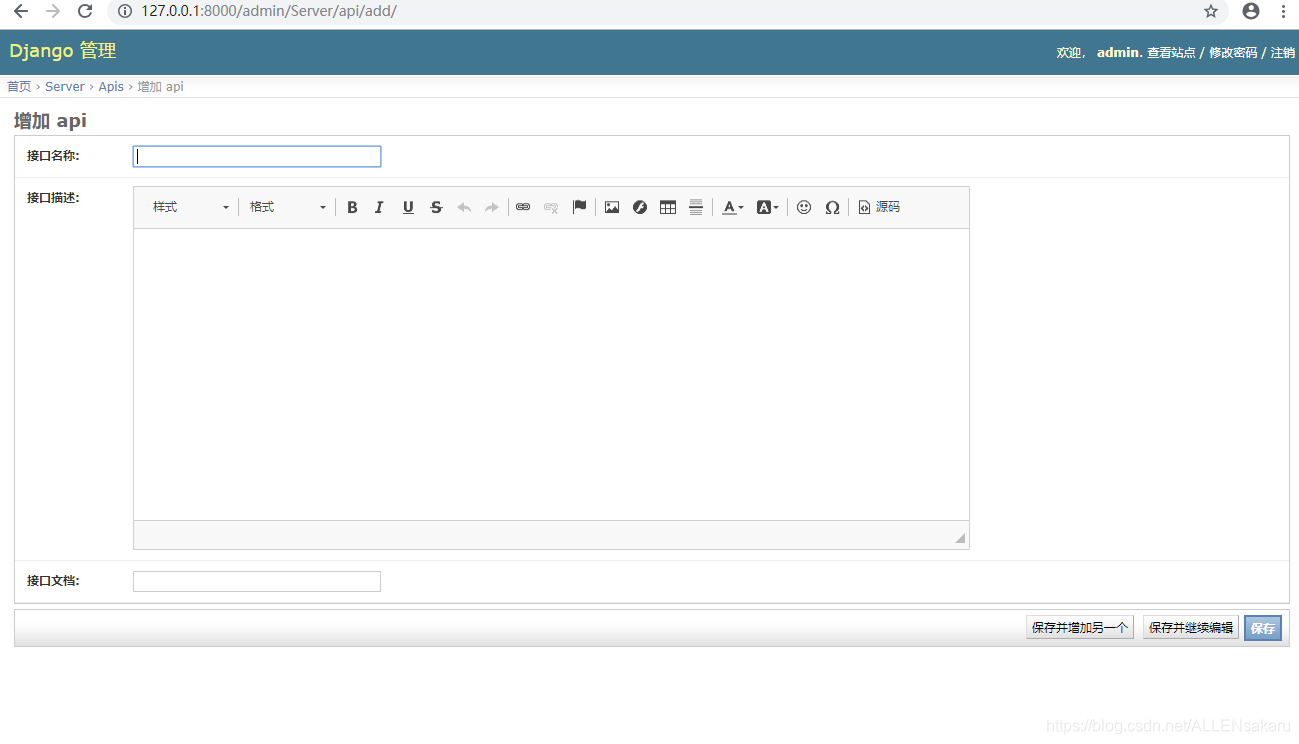Click the undo arrow in editor
This screenshot has width=1299, height=744.
click(x=464, y=207)
